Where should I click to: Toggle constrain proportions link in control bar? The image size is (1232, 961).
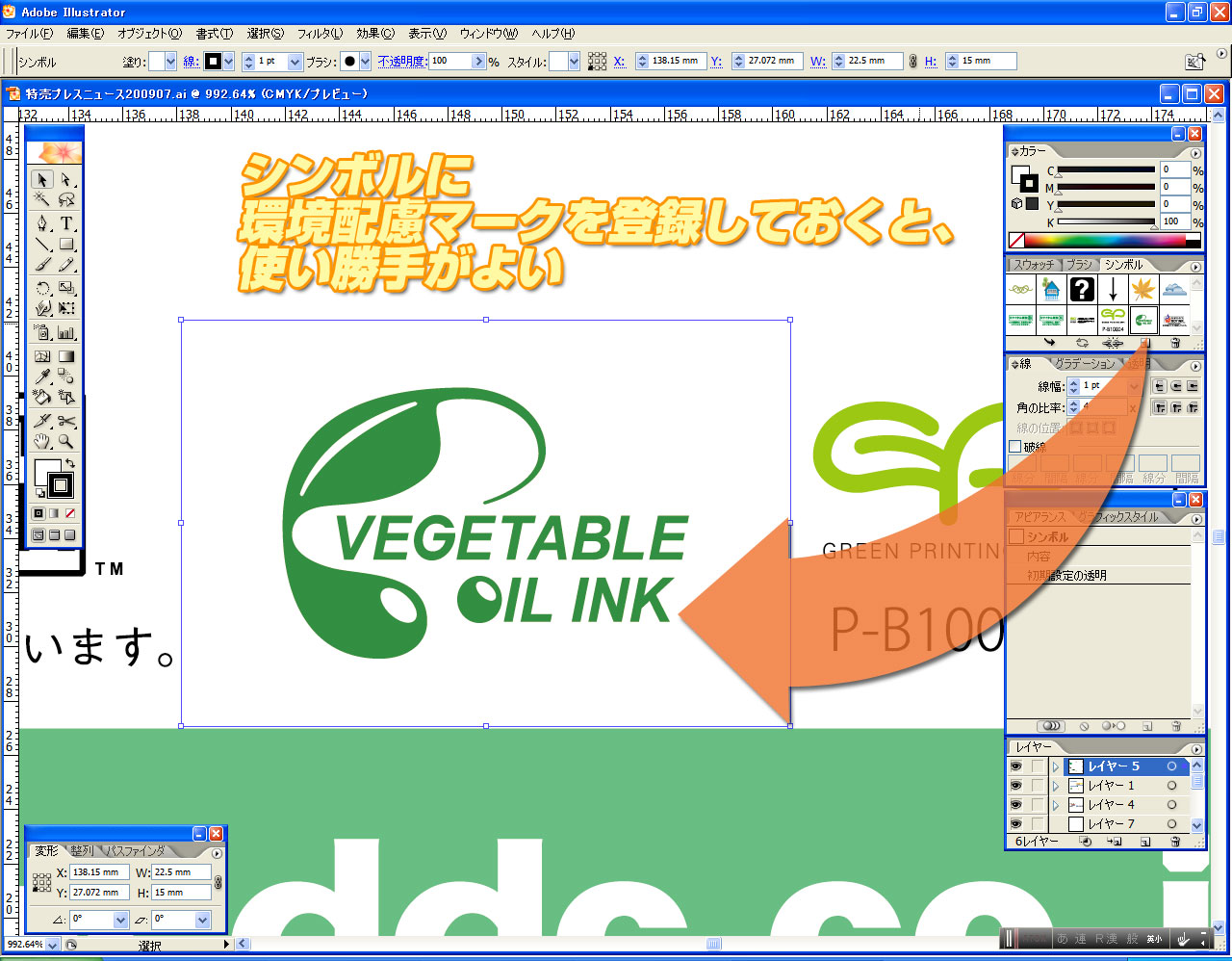[x=913, y=61]
